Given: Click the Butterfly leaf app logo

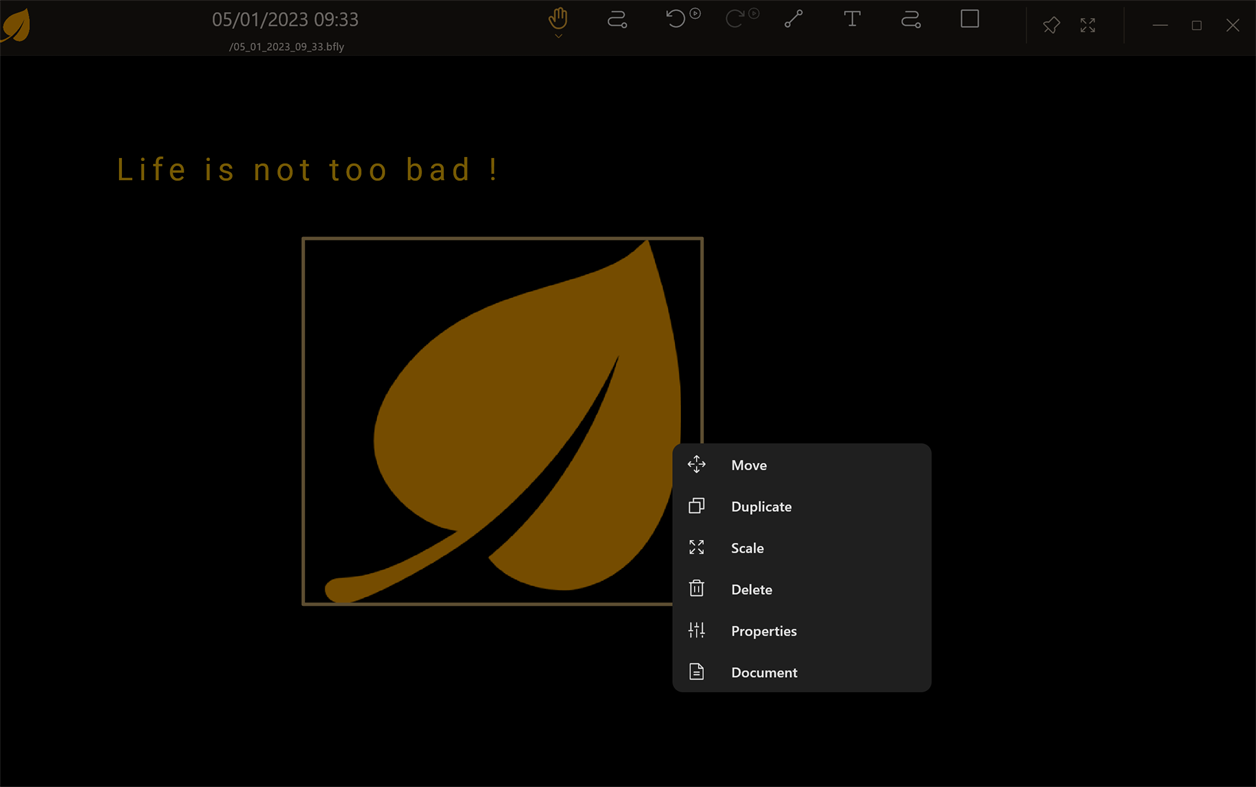Looking at the screenshot, I should (x=15, y=25).
